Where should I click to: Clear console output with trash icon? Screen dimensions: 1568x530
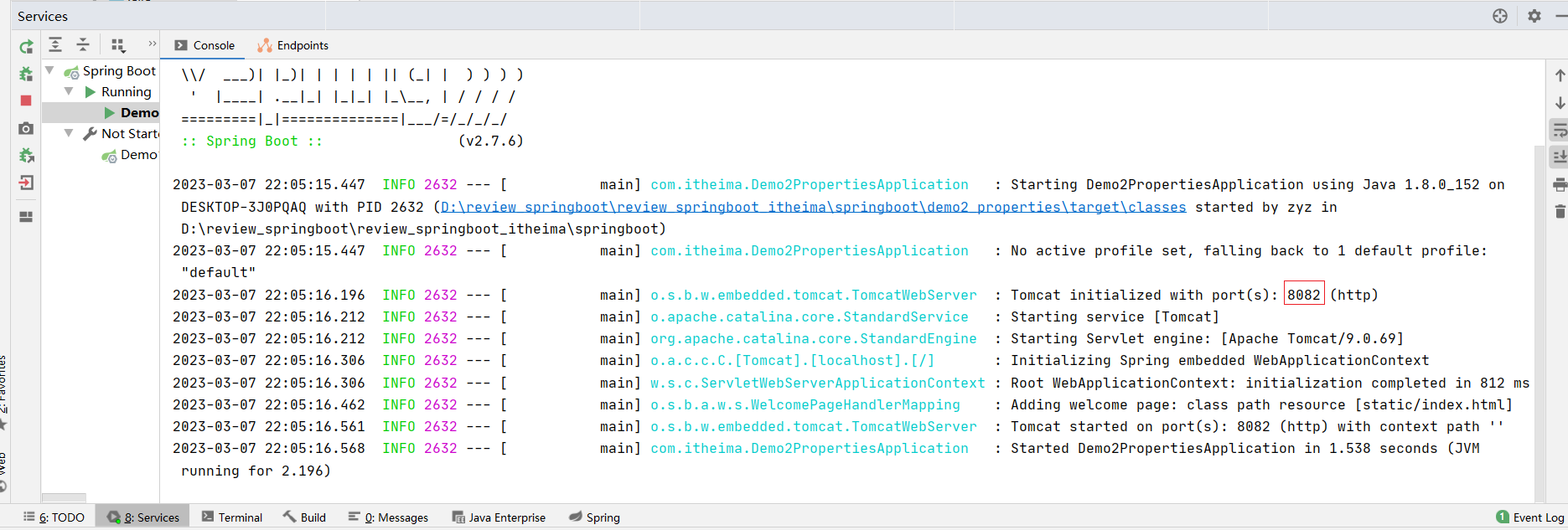click(1559, 212)
